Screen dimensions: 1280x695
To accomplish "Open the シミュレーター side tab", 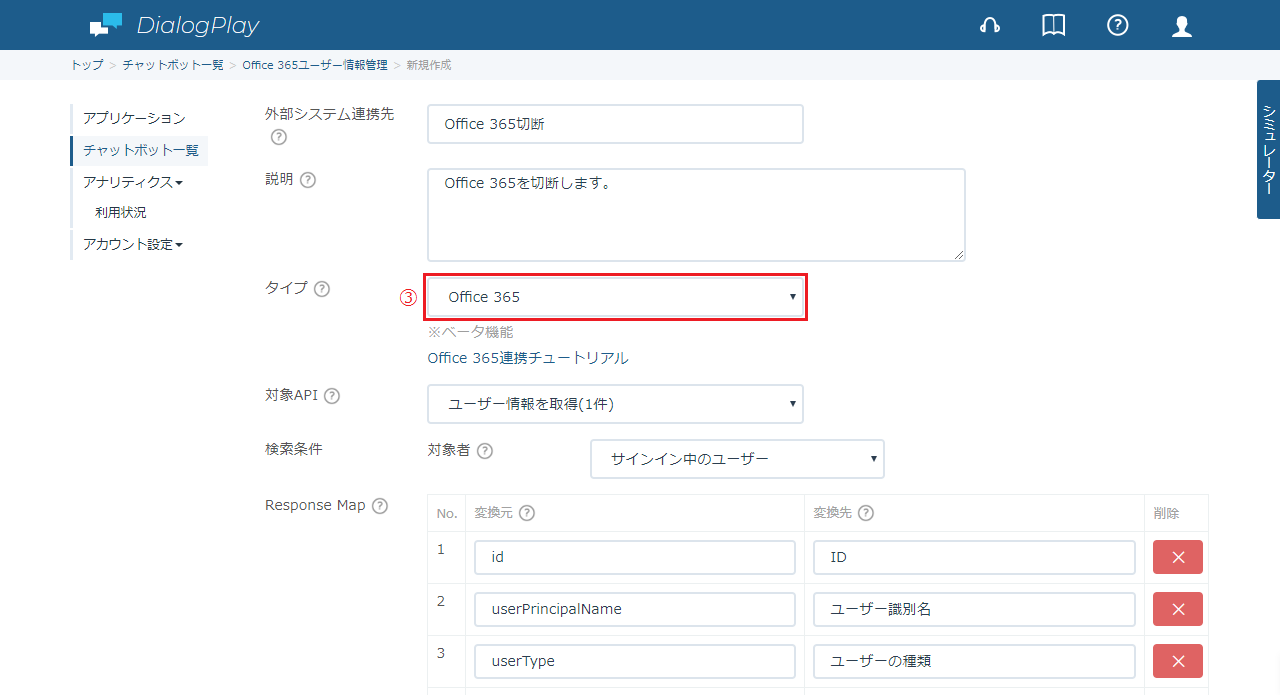I will click(1268, 149).
